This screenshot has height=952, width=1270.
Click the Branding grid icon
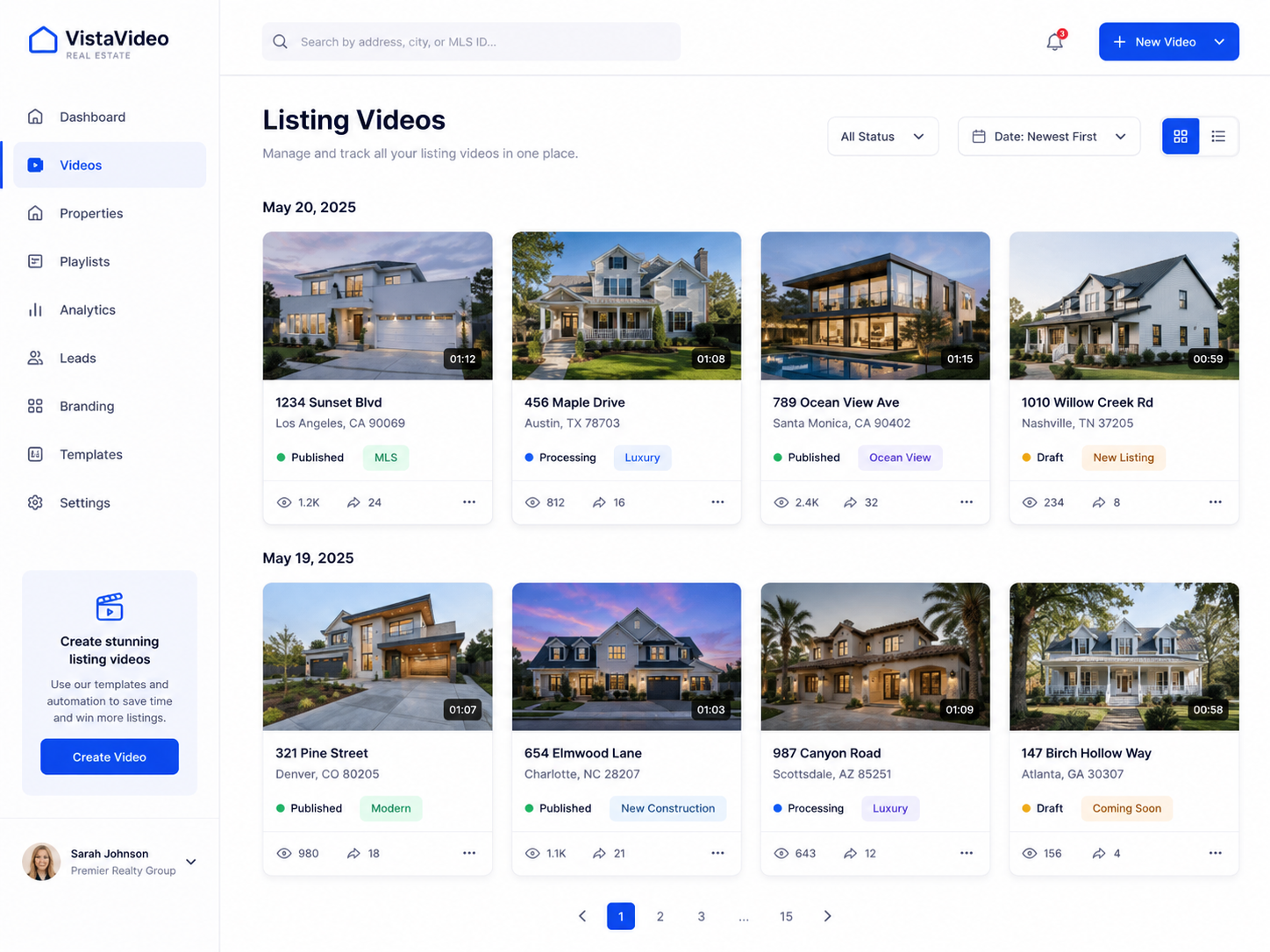pyautogui.click(x=35, y=406)
